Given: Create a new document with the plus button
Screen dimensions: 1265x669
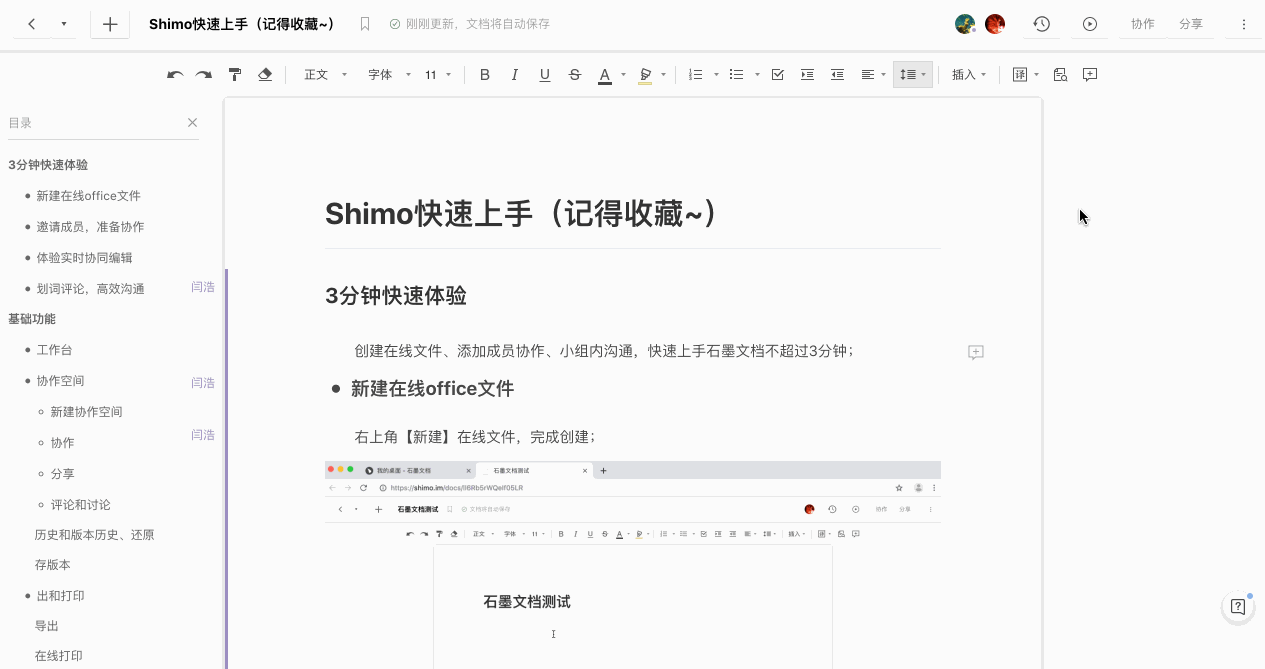Looking at the screenshot, I should coord(110,24).
